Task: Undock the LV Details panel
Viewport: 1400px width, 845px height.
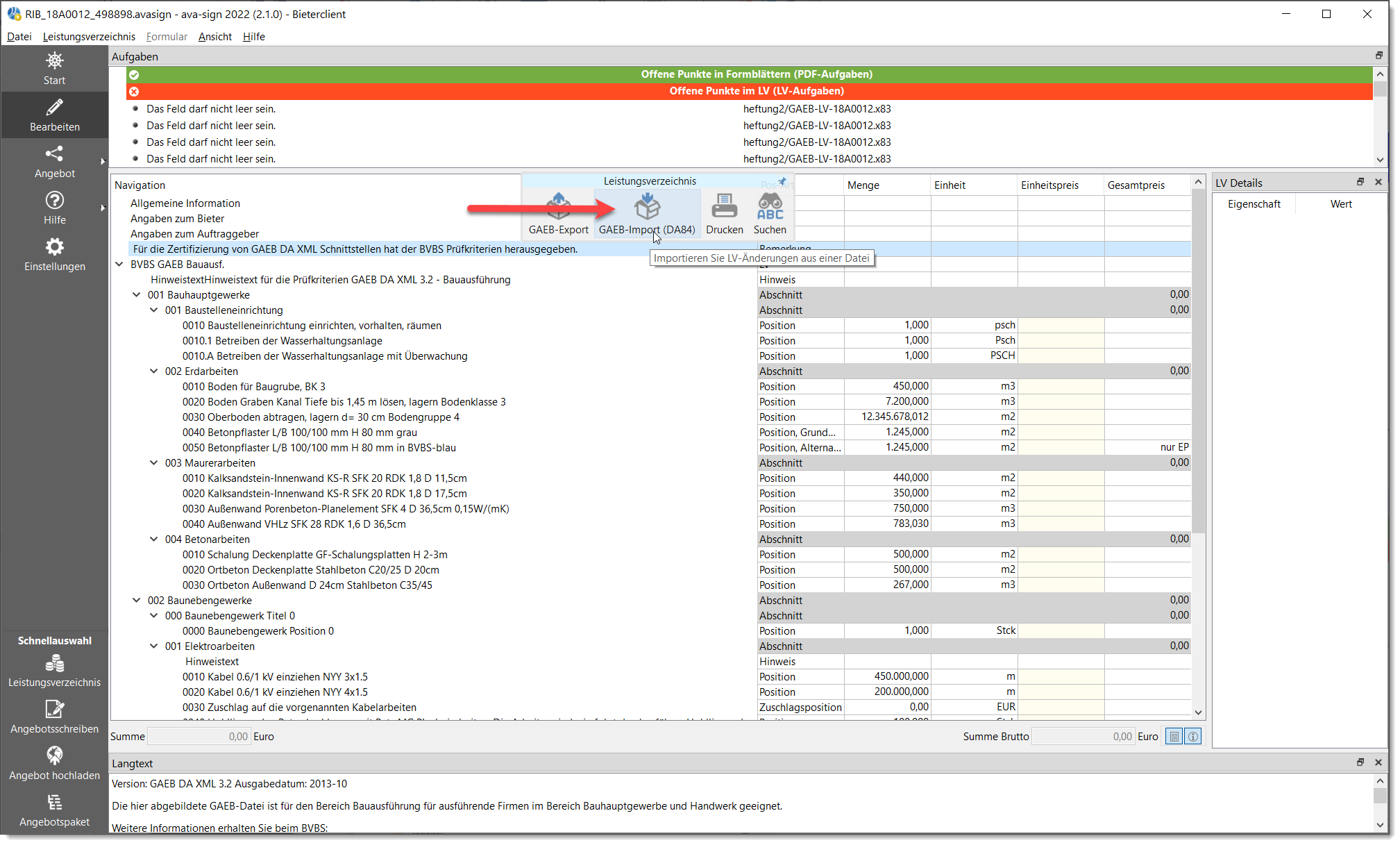Action: coord(1360,182)
